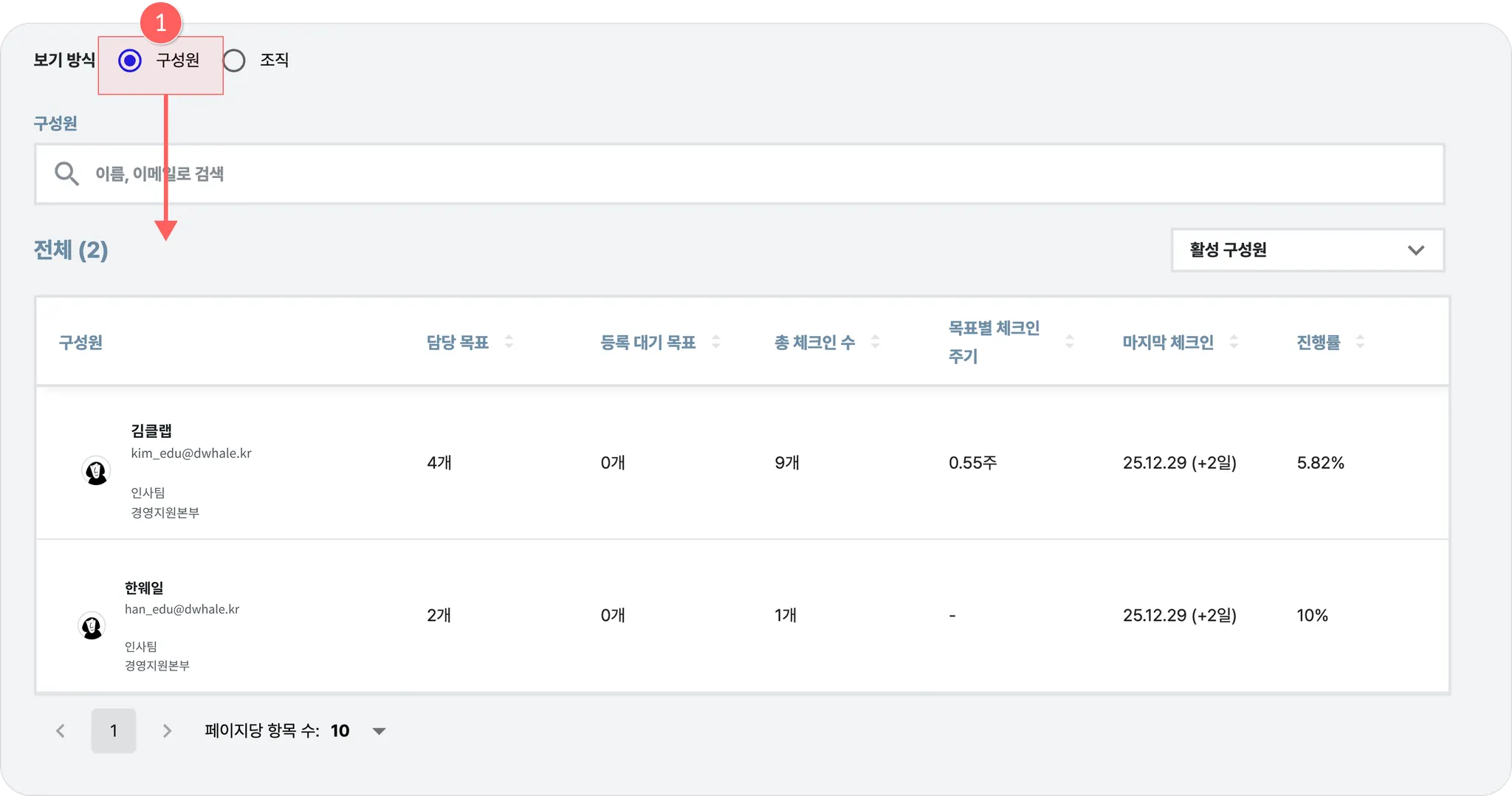Viewport: 1512px width, 796px height.
Task: Click 김클랩's 5.82% progress value
Action: point(1320,463)
